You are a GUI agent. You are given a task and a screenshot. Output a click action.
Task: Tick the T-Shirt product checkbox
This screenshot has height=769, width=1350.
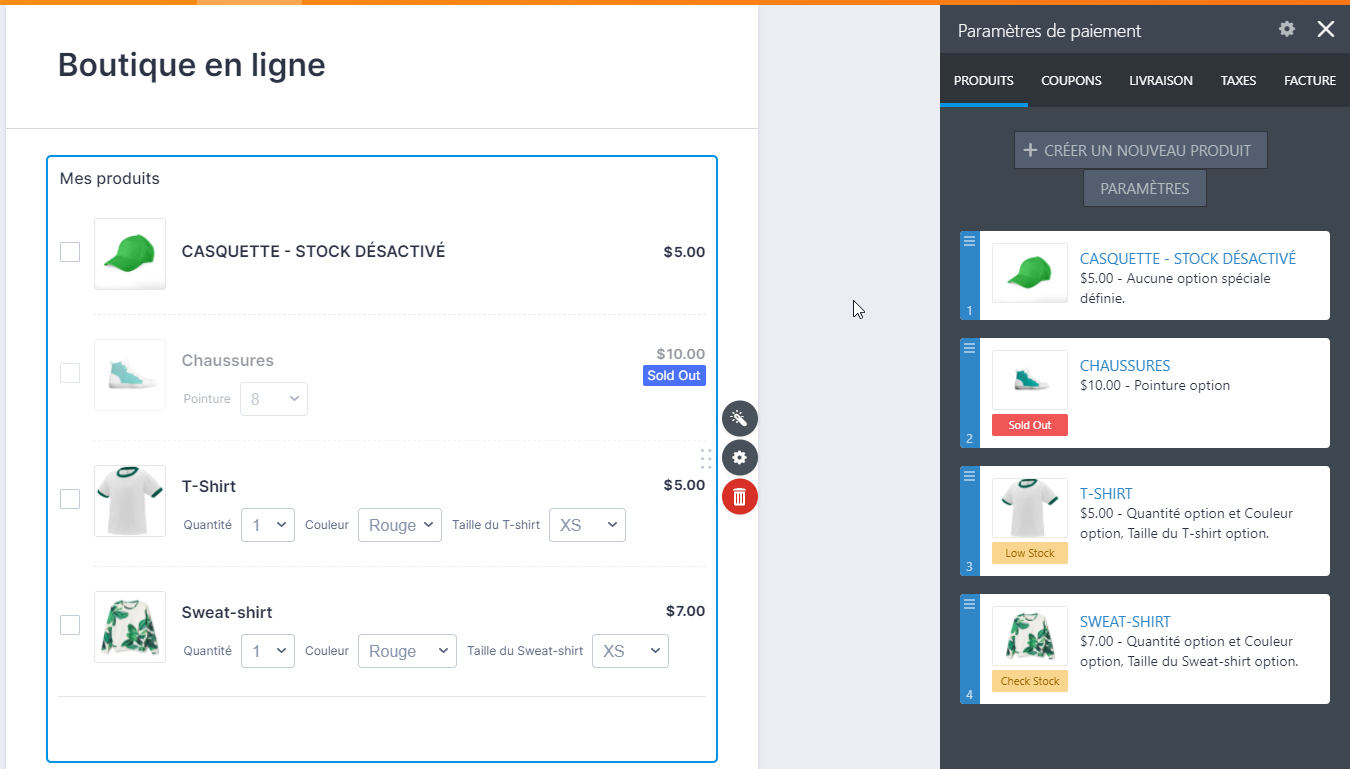point(70,499)
